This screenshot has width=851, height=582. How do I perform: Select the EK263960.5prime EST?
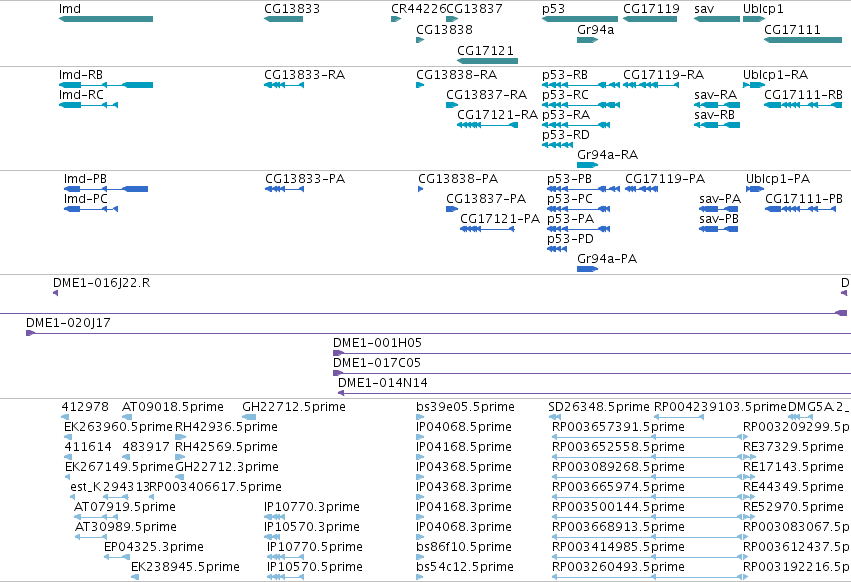click(x=67, y=437)
